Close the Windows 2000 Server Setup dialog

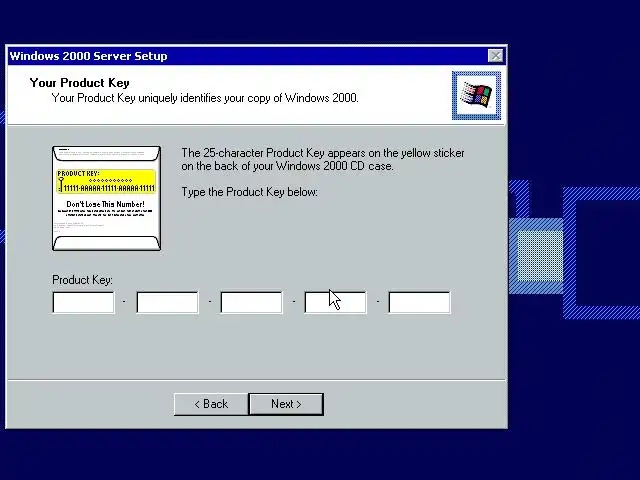496,56
